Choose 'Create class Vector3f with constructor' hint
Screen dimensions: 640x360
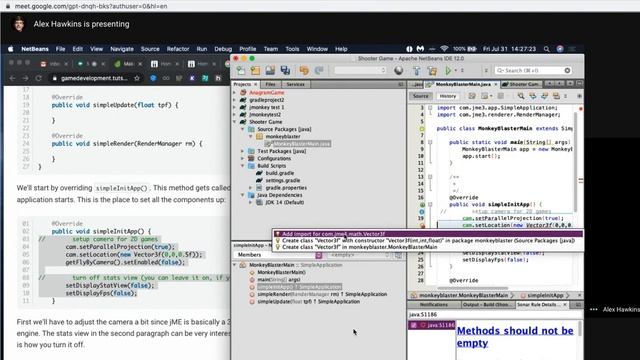[x=428, y=241]
